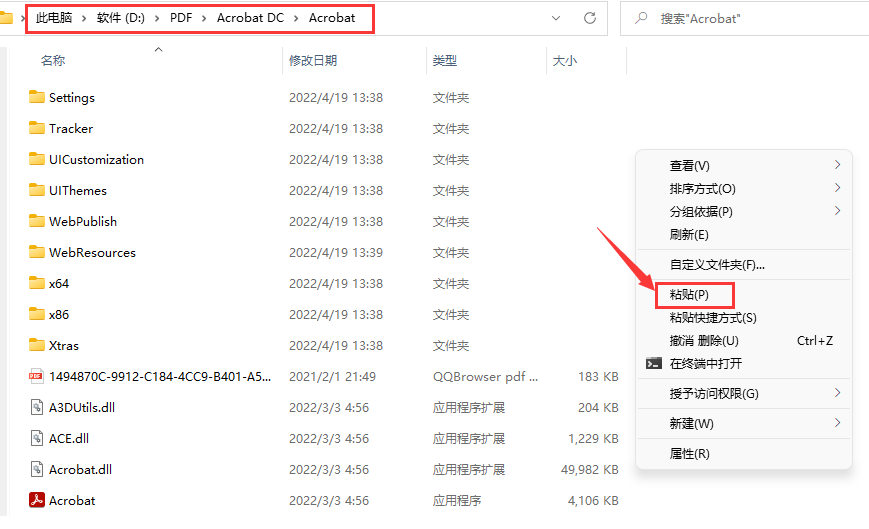The image size is (869, 529).
Task: Select the Acrobat.dll file name
Action: click(80, 470)
